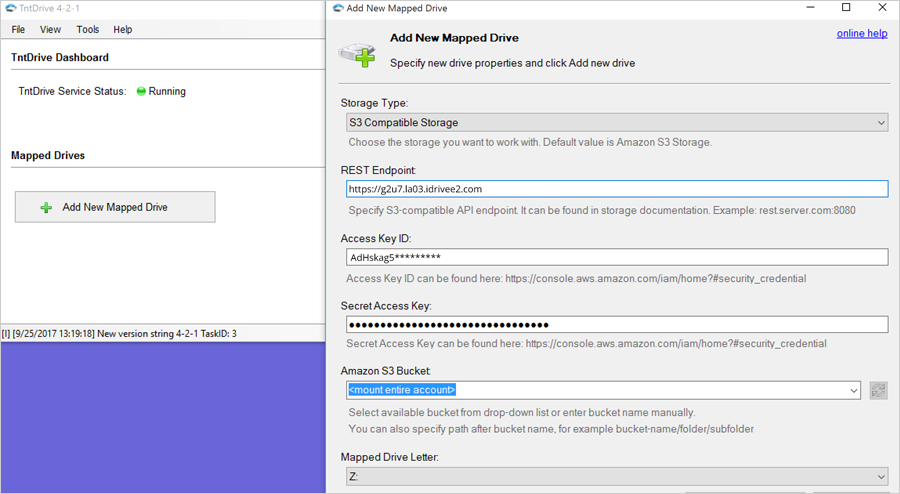Maximize the Add New Mapped Drive dialog
This screenshot has height=494, width=900.
click(846, 8)
